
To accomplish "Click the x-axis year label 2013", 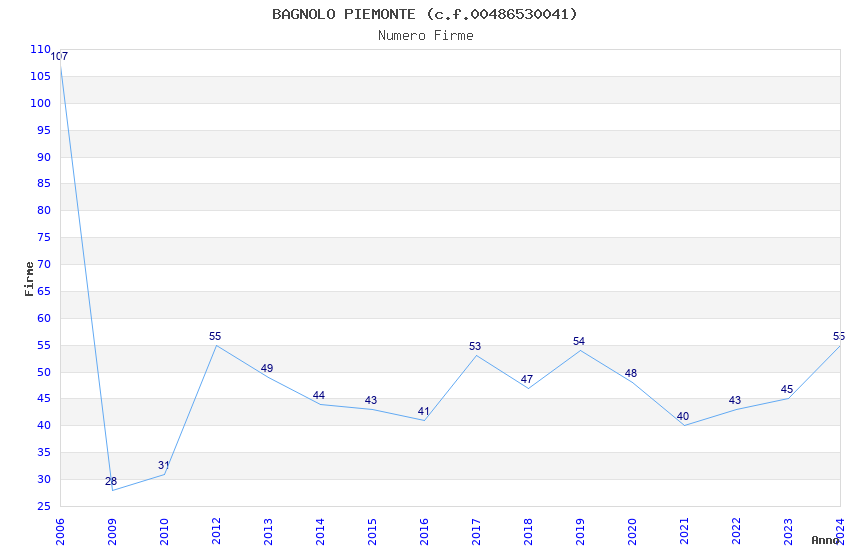I will point(268,532).
